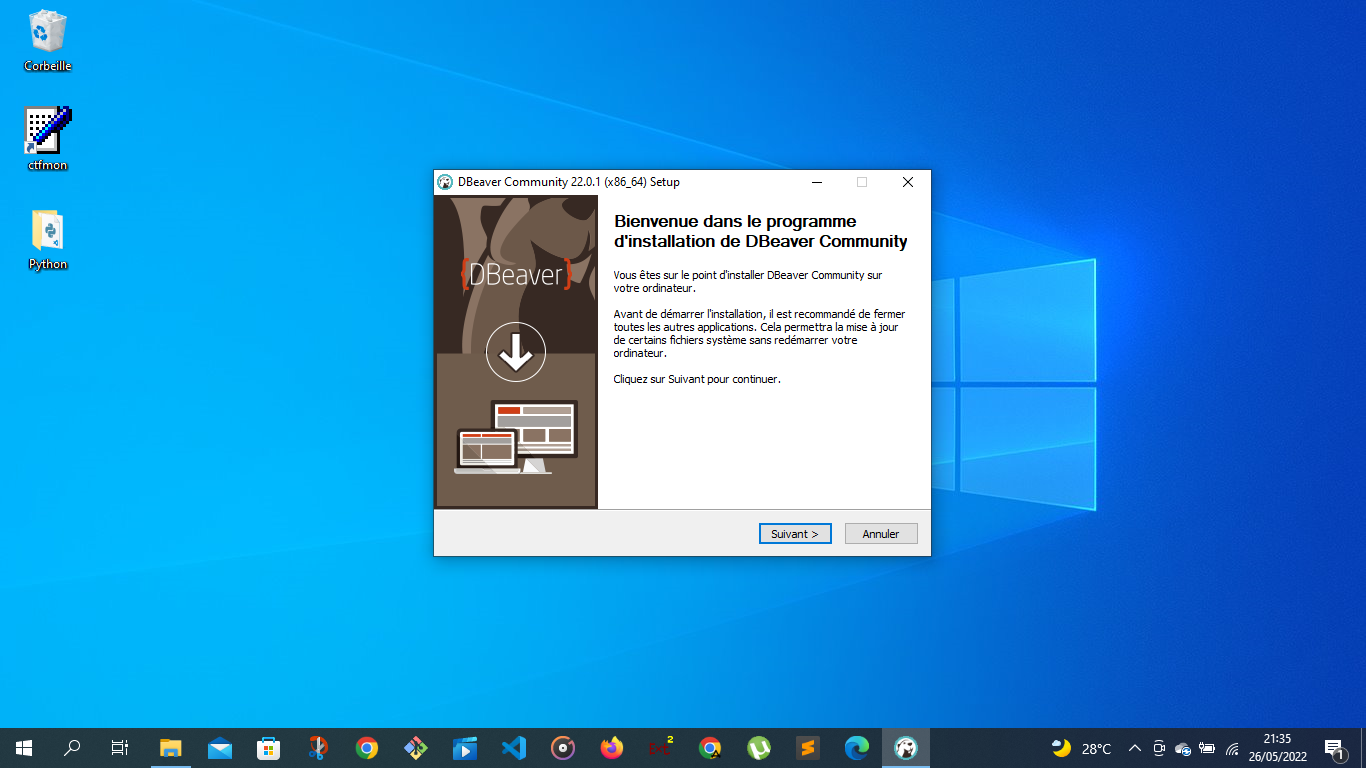The height and width of the screenshot is (768, 1366).
Task: Open Microsoft Edge from the taskbar
Action: click(x=857, y=748)
